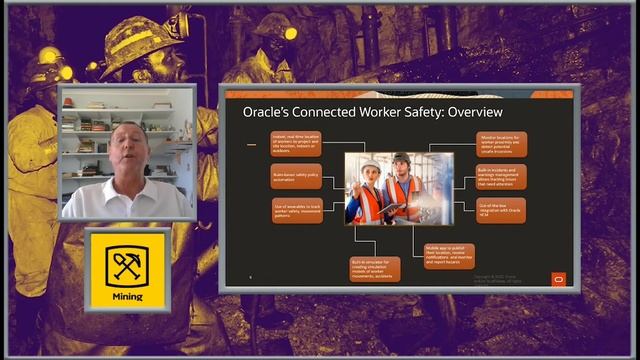The image size is (640, 360).
Task: Click the built-in incidents and warnings management box
Action: (501, 177)
